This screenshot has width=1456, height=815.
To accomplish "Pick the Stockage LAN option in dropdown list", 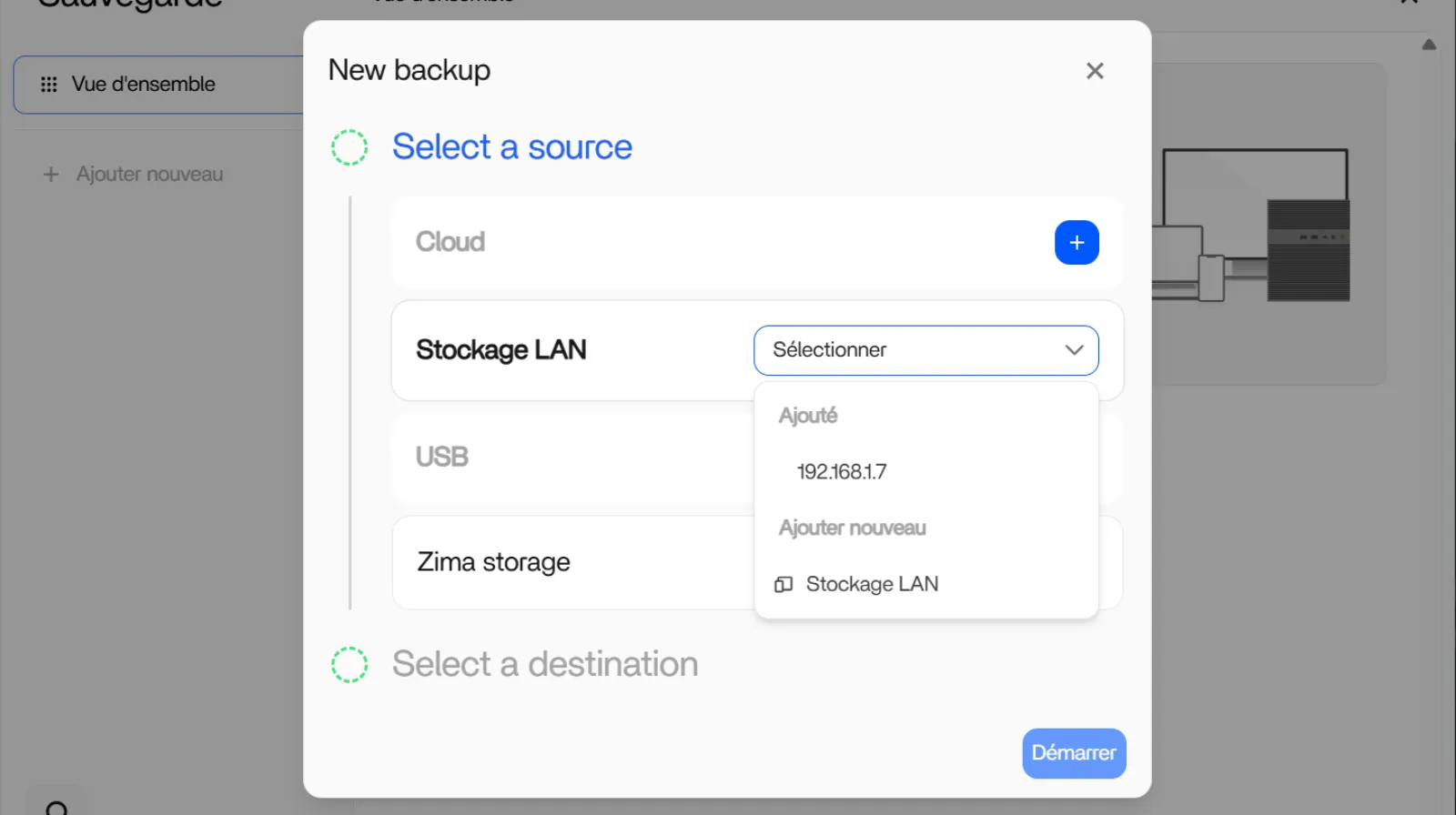I will (x=871, y=584).
